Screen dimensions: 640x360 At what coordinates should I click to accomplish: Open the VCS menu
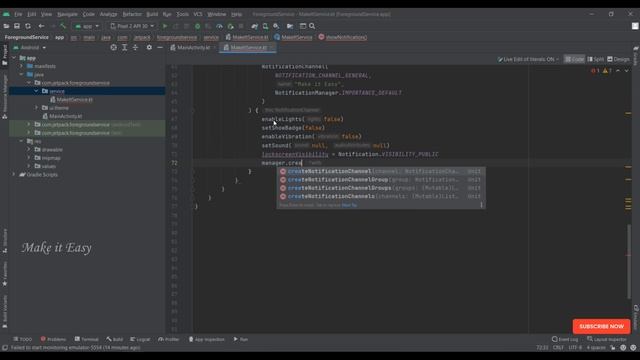pos(198,14)
